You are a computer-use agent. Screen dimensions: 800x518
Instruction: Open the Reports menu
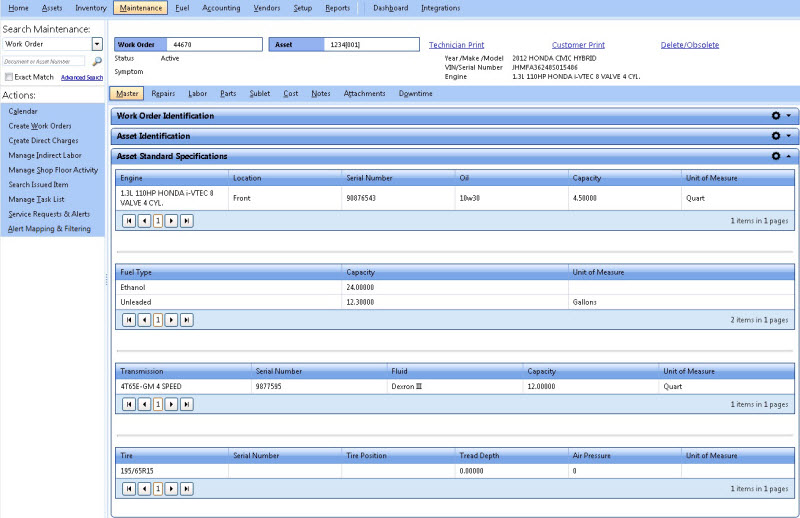pyautogui.click(x=337, y=8)
